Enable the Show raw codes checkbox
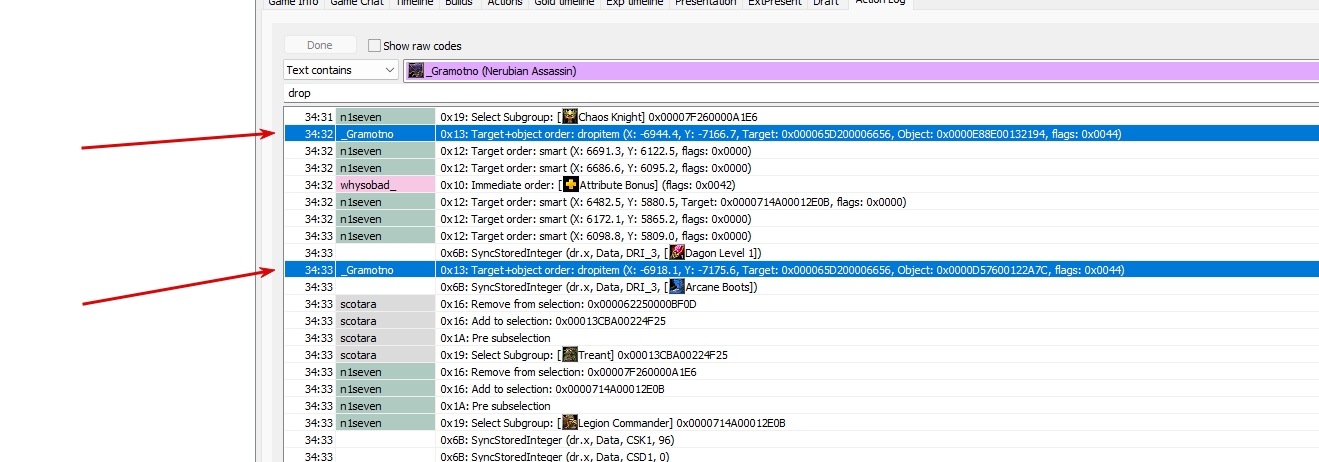The image size is (1319, 462). click(374, 45)
